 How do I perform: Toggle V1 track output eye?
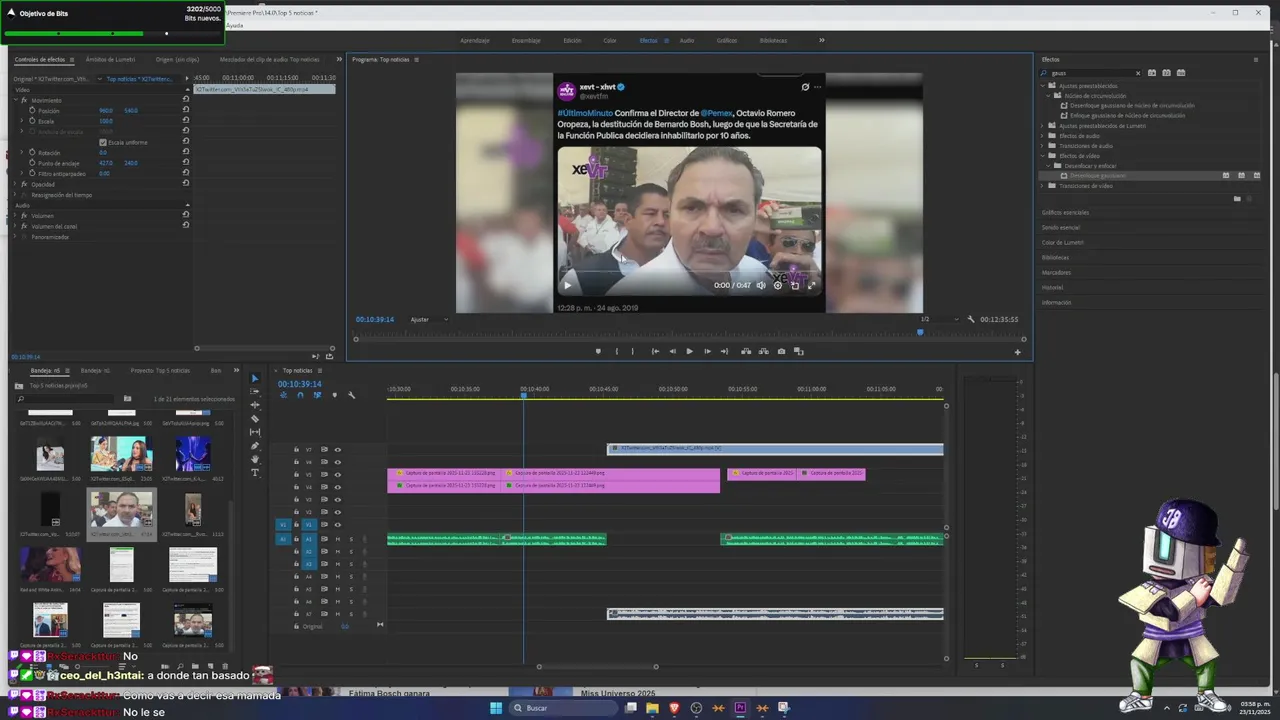click(x=337, y=524)
